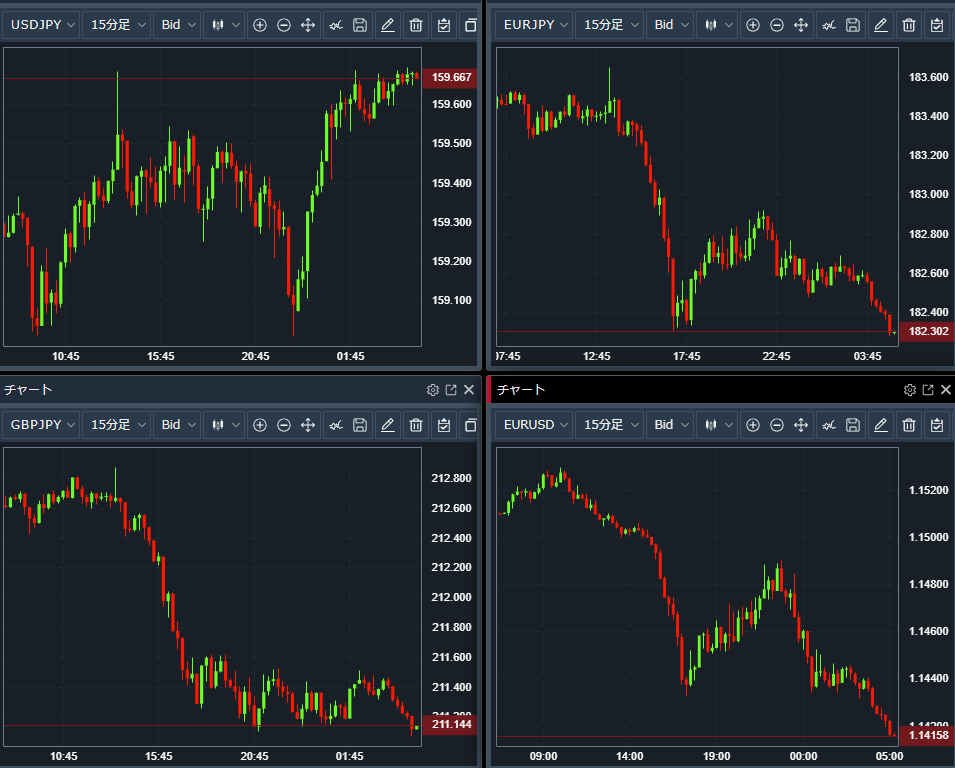
Task: Open chart type dropdown in EURJPY chart
Action: pos(717,25)
